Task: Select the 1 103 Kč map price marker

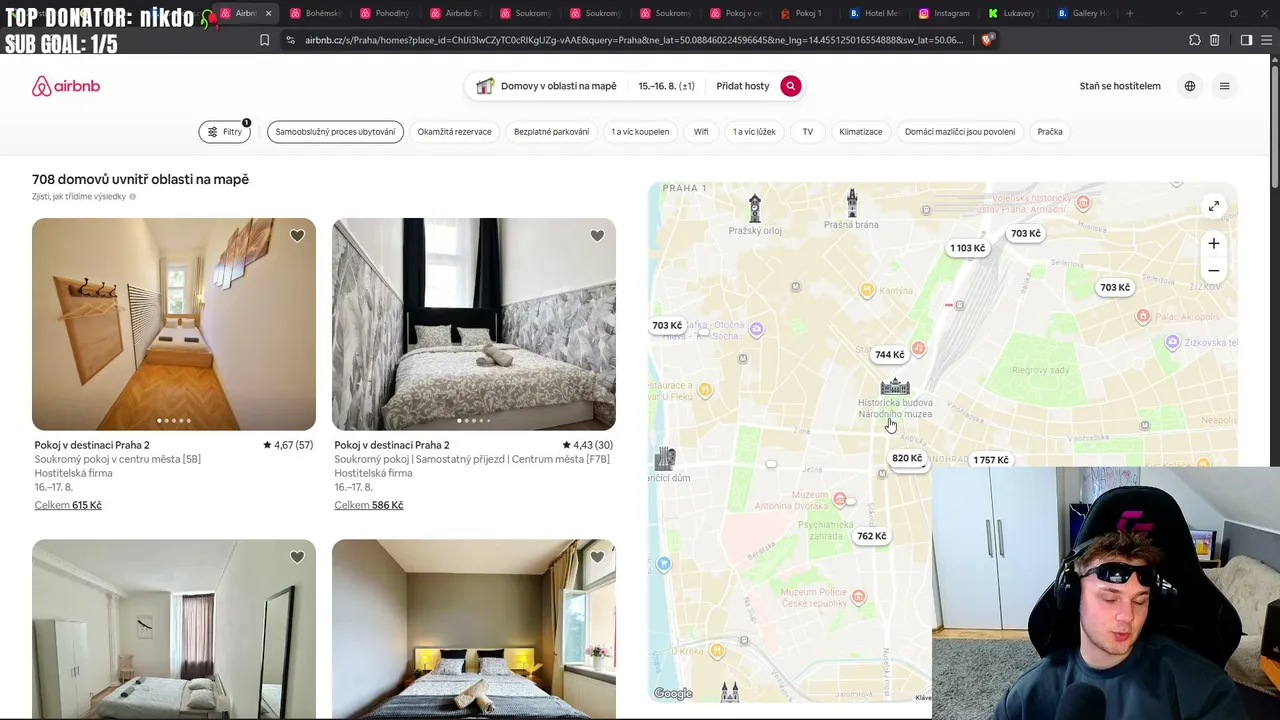Action: 967,248
